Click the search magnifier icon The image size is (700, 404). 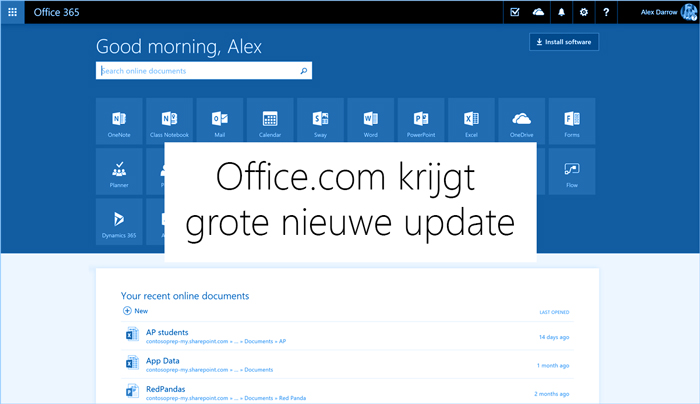click(304, 71)
